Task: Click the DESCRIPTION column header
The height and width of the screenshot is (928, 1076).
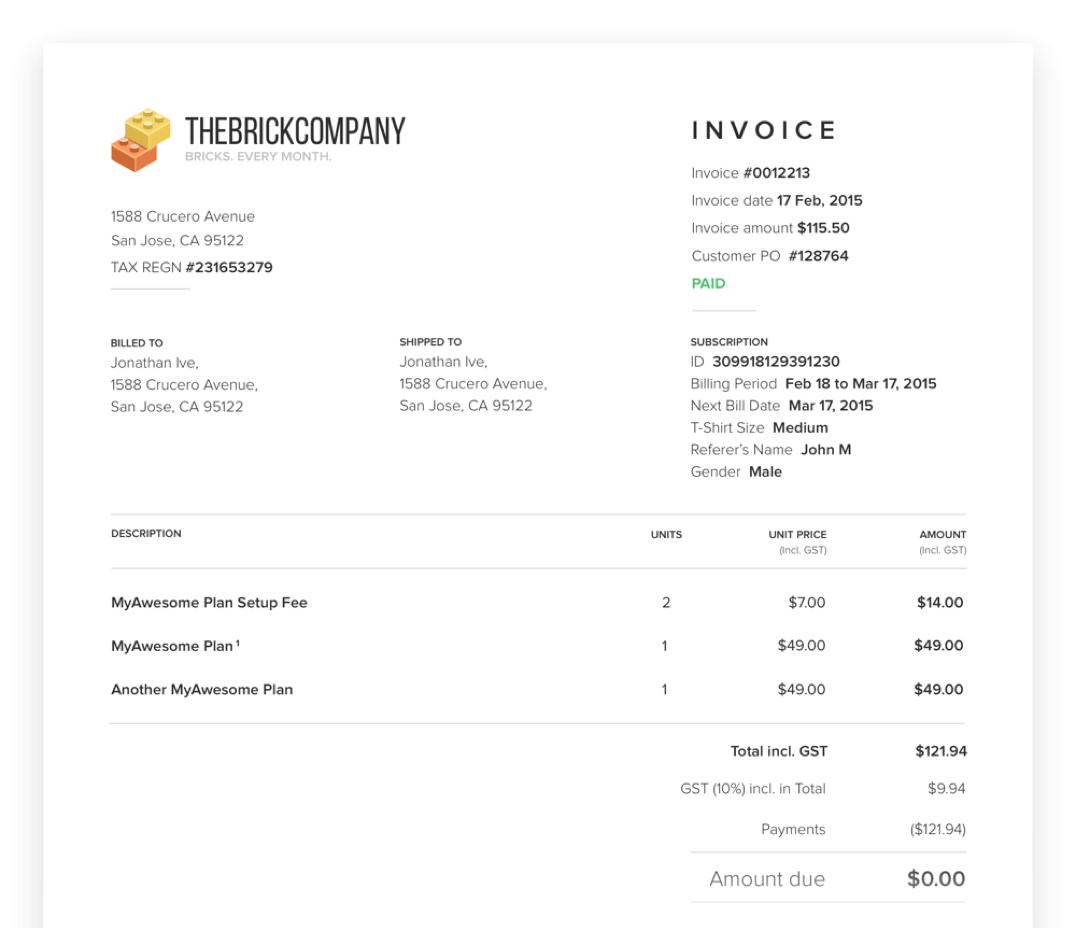Action: click(x=146, y=533)
